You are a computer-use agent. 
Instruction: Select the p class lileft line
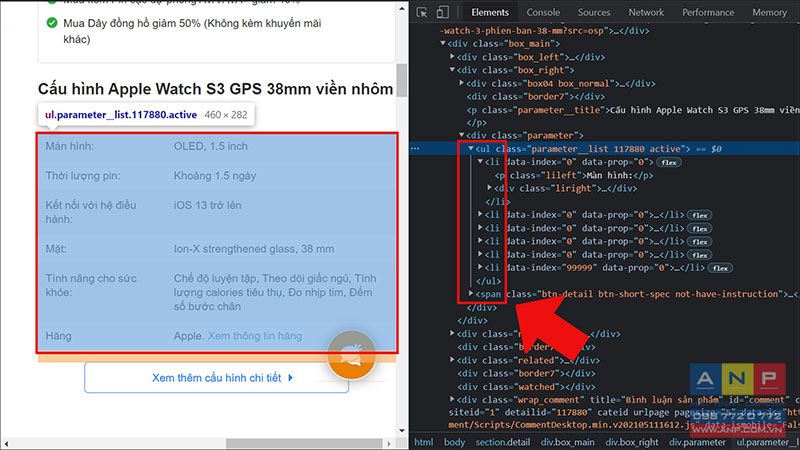[x=573, y=175]
